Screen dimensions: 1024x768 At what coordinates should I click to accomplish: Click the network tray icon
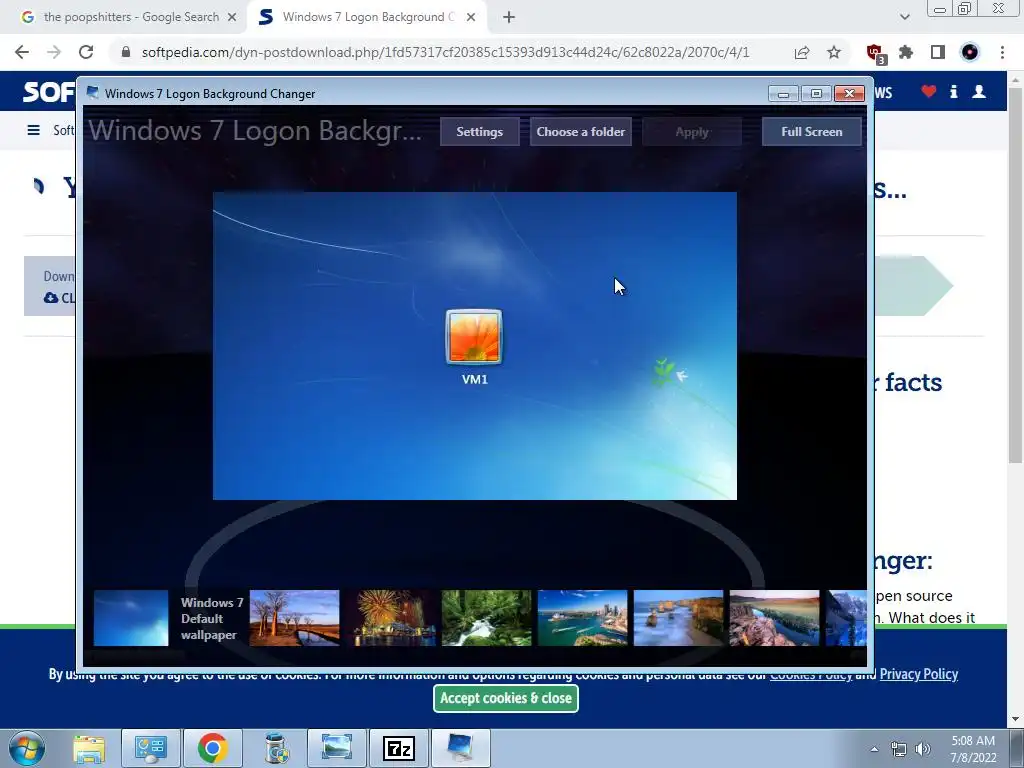point(899,749)
